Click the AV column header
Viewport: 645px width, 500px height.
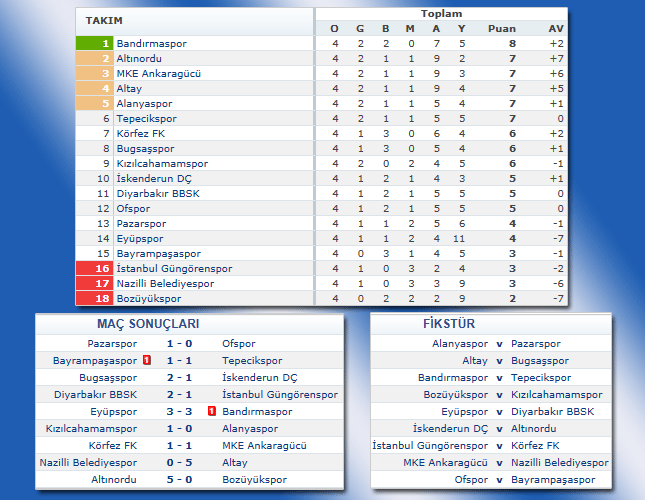coord(556,28)
